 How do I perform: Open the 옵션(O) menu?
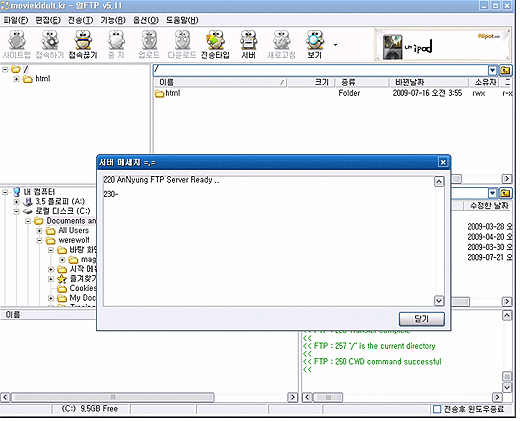tap(146, 20)
